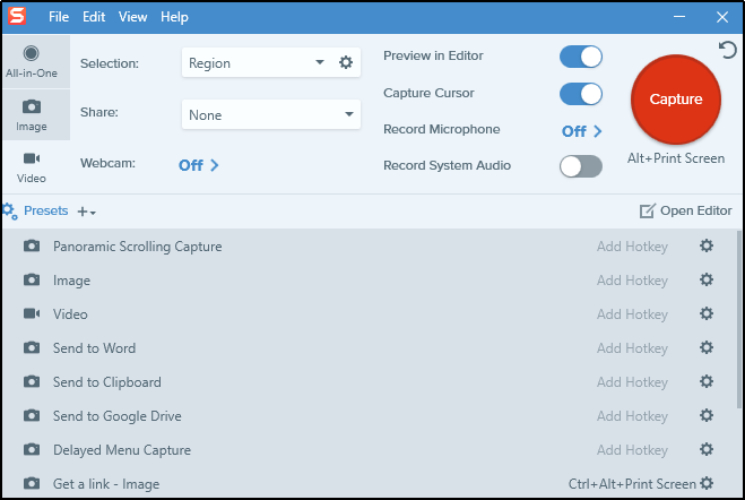Screen dimensions: 745x500
Task: Open settings gear for Delayed Menu Capture
Action: pos(706,450)
